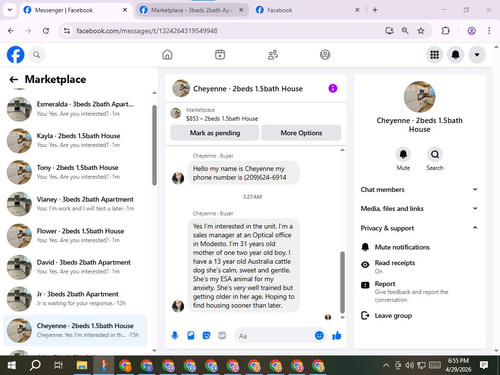The width and height of the screenshot is (500, 375).
Task: Attach a photo file icon
Action: tap(191, 335)
